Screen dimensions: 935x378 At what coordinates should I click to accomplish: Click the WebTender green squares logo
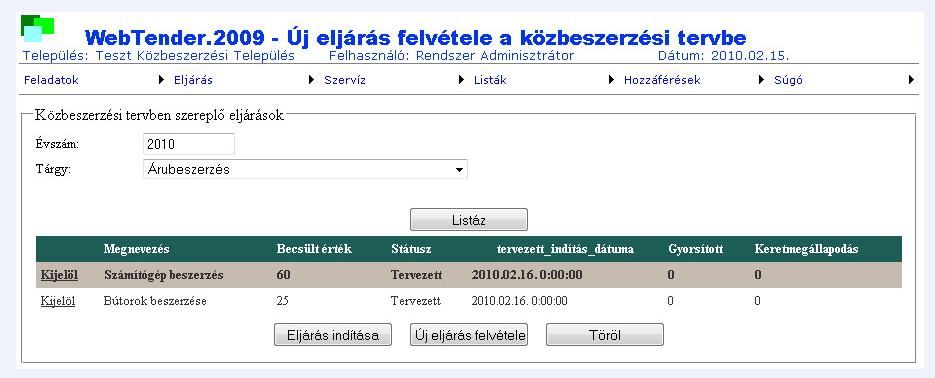pyautogui.click(x=38, y=28)
